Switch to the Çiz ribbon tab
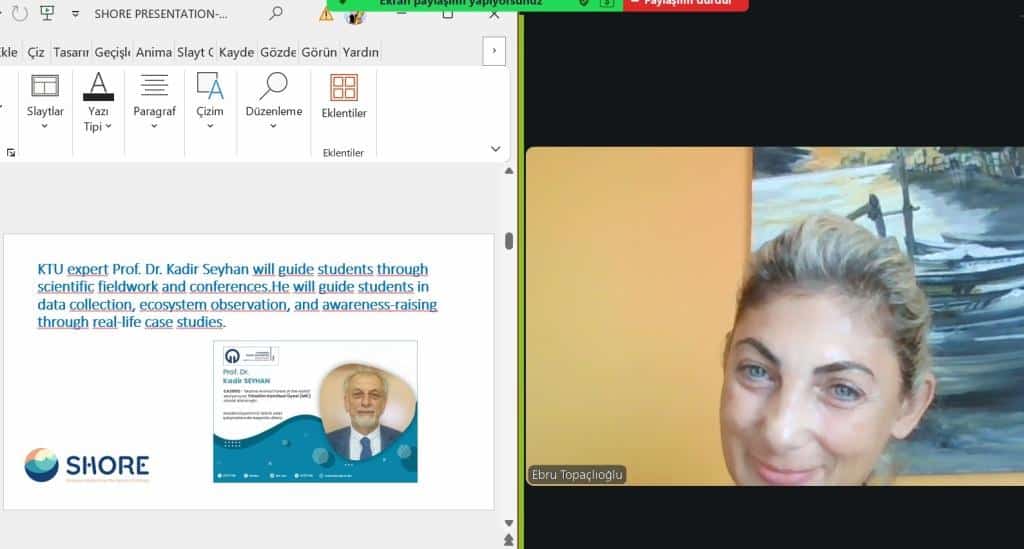The image size is (1024, 549). (x=36, y=52)
